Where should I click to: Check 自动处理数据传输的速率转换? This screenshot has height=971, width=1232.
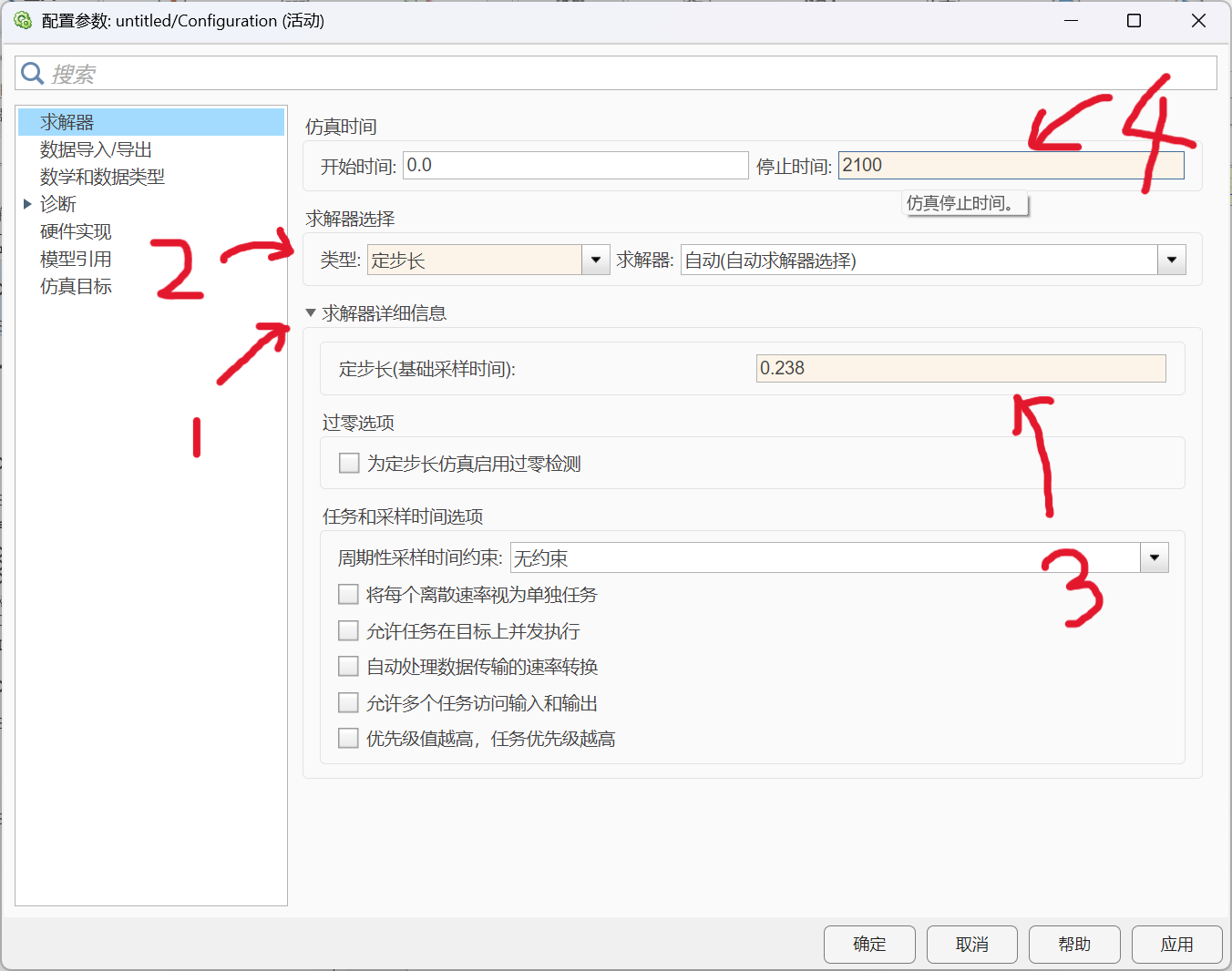point(348,666)
